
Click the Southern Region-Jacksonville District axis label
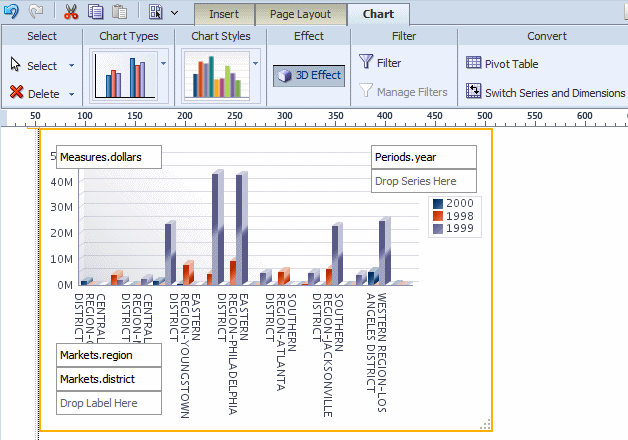click(328, 355)
